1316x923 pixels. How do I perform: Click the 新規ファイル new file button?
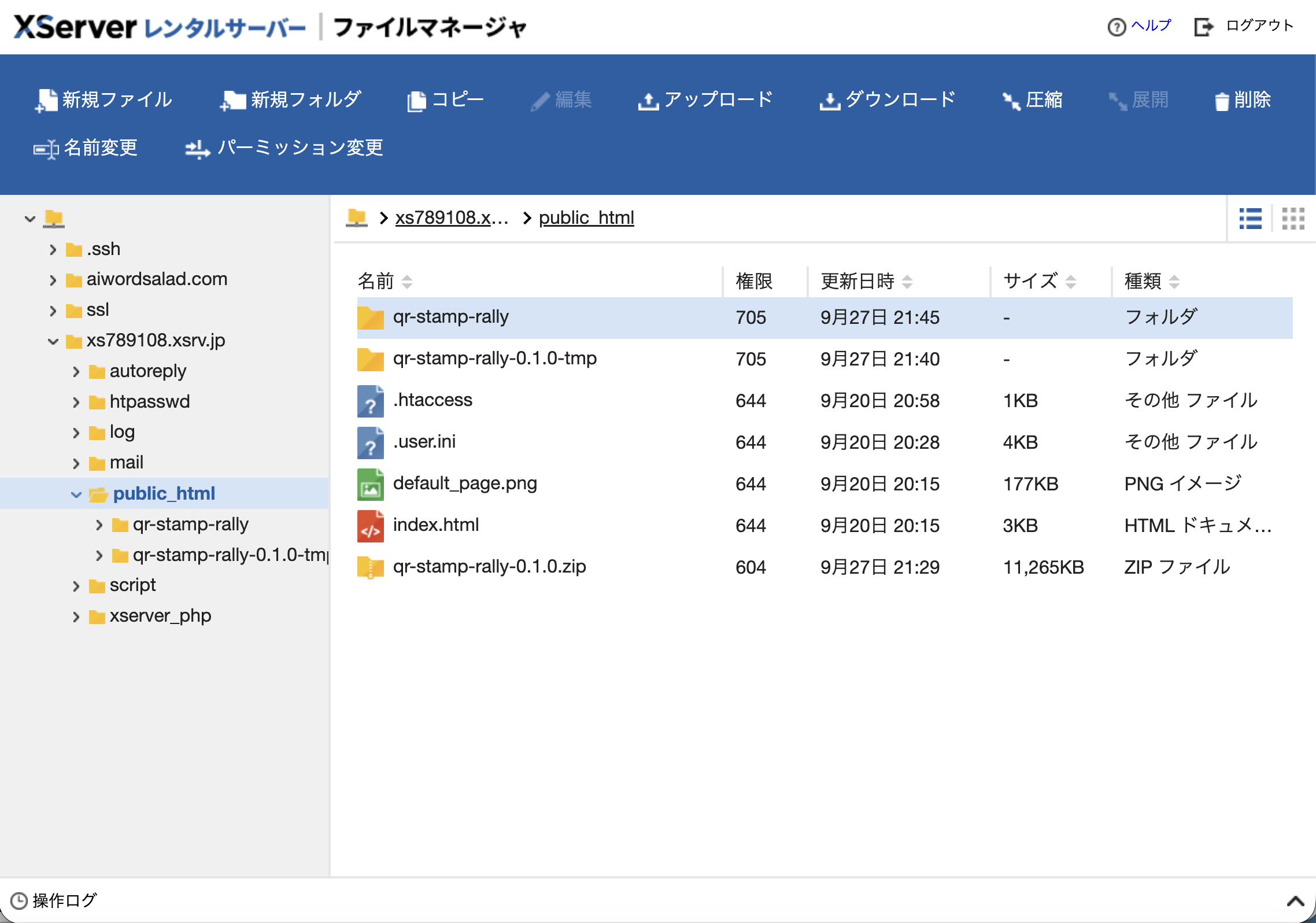coord(103,100)
